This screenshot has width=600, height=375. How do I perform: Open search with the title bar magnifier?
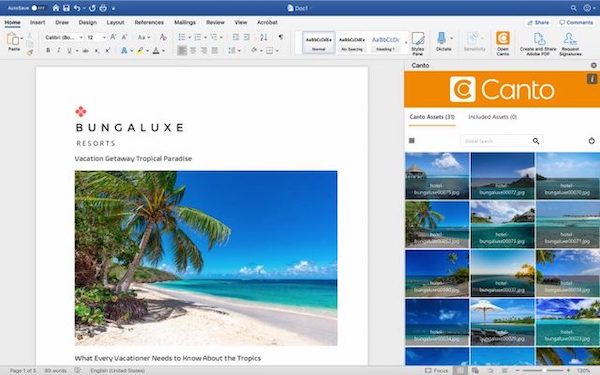point(573,8)
